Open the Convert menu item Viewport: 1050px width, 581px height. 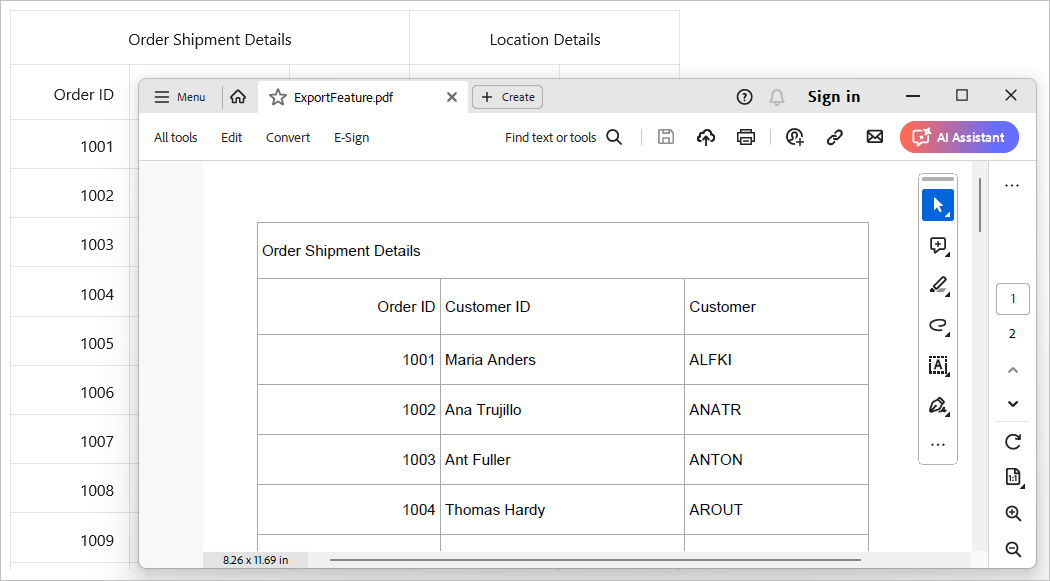(288, 138)
